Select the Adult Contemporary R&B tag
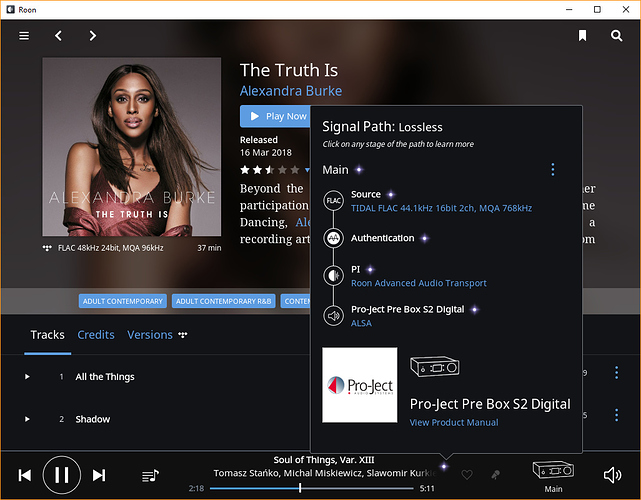Screen dimensions: 641x500 pyautogui.click(x=224, y=301)
